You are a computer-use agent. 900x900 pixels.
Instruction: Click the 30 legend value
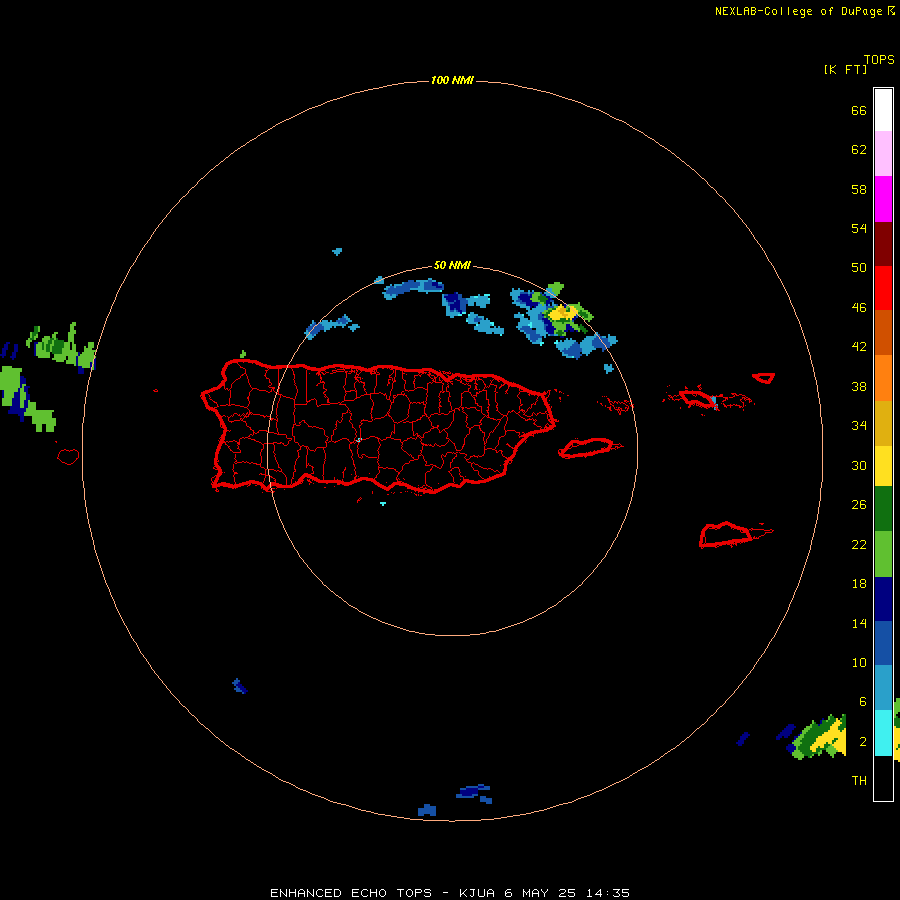(x=859, y=465)
